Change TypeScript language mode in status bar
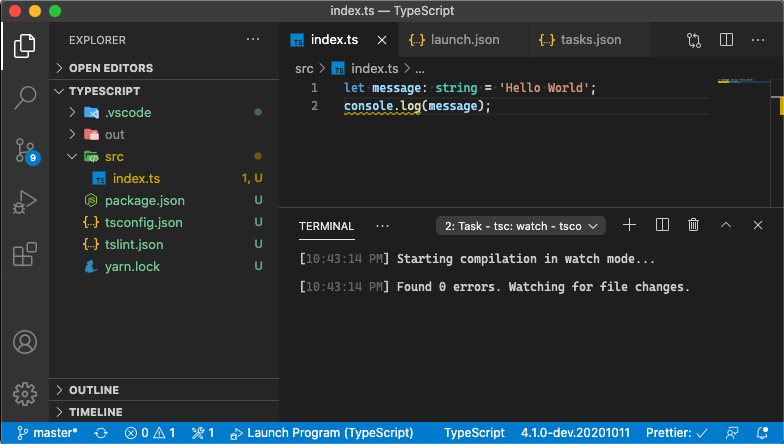Screen dimensions: 784x444 (474, 433)
